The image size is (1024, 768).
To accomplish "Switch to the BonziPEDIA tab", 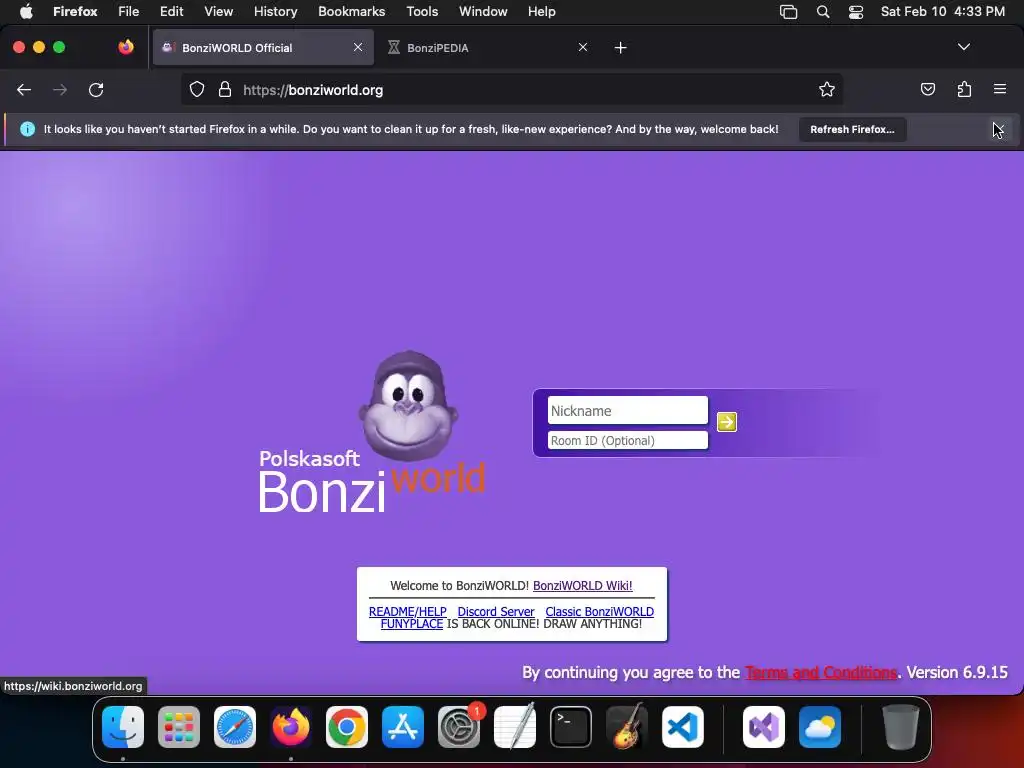I will [488, 47].
